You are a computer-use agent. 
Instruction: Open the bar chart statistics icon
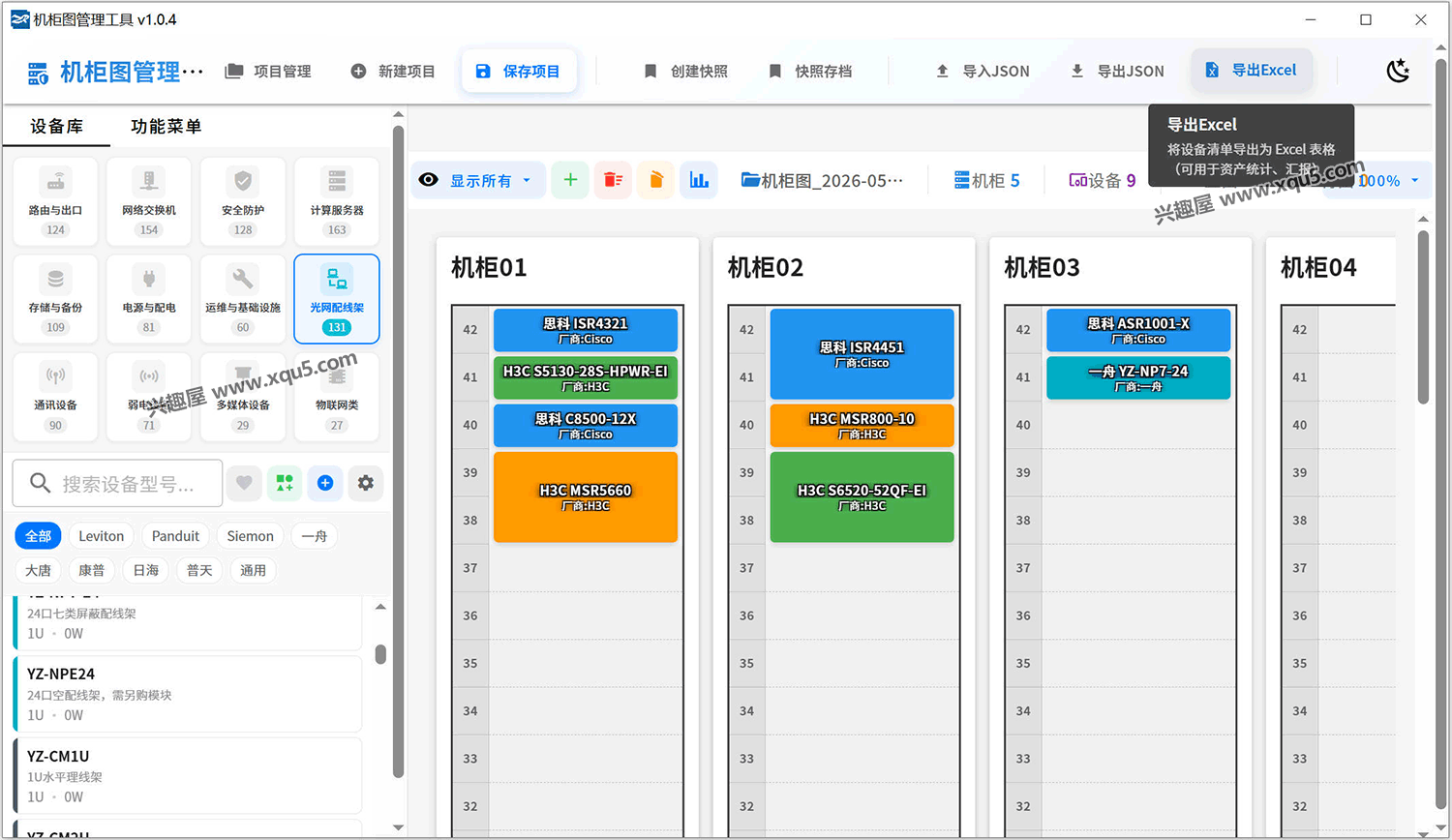click(x=699, y=180)
